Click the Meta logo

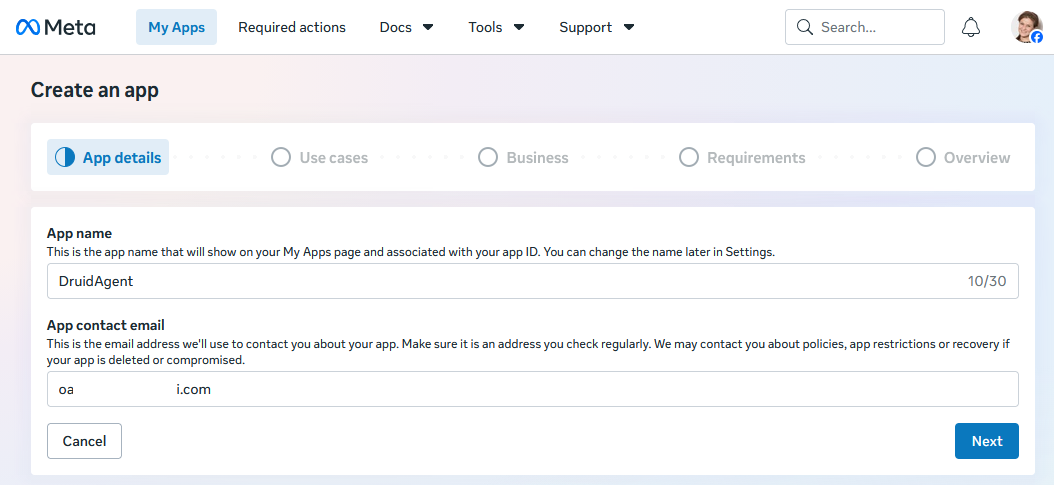(x=56, y=27)
